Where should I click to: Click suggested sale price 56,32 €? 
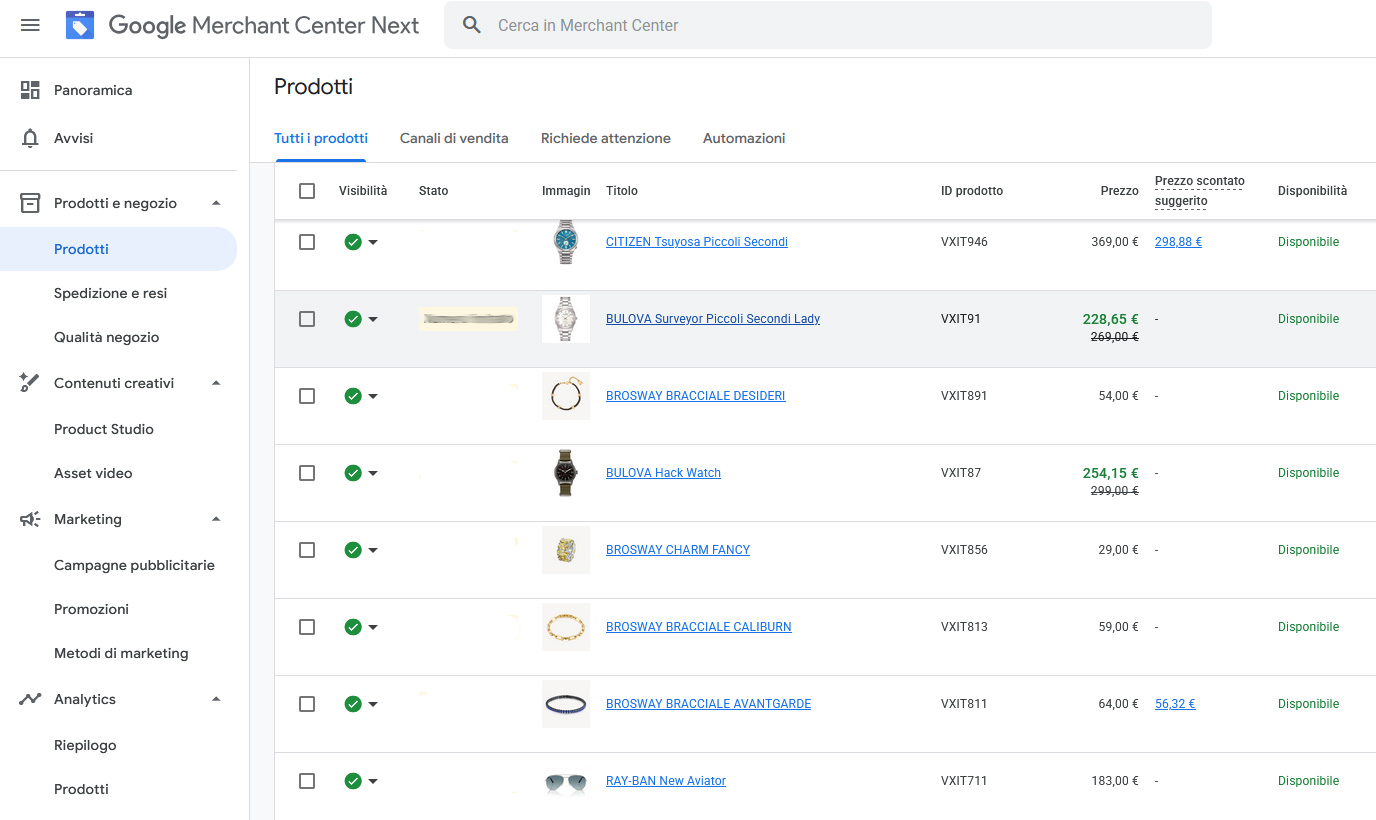pyautogui.click(x=1175, y=704)
